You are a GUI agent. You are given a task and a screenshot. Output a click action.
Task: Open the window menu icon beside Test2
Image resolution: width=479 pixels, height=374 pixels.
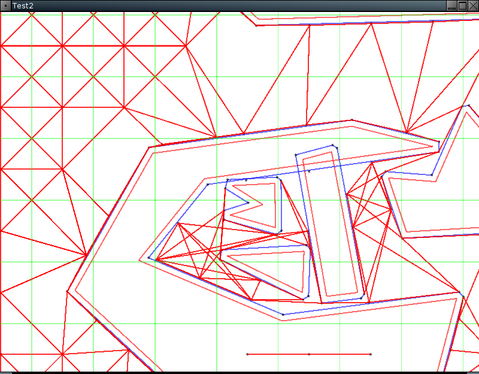point(6,6)
